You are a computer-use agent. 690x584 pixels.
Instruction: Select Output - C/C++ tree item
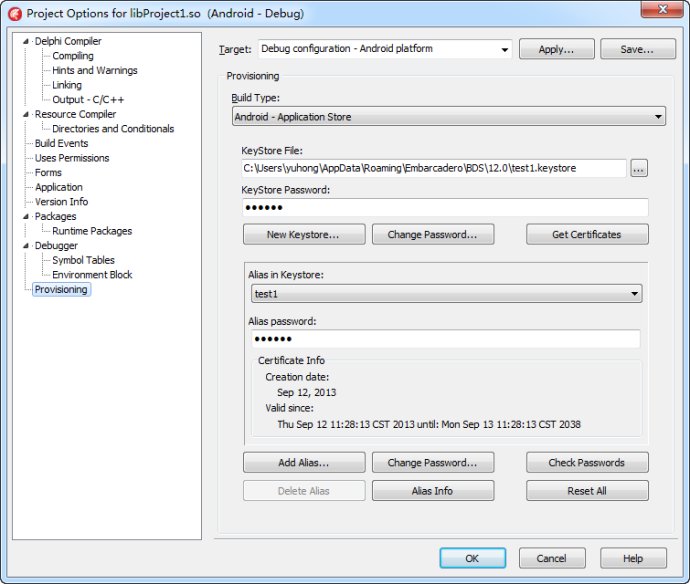(88, 99)
